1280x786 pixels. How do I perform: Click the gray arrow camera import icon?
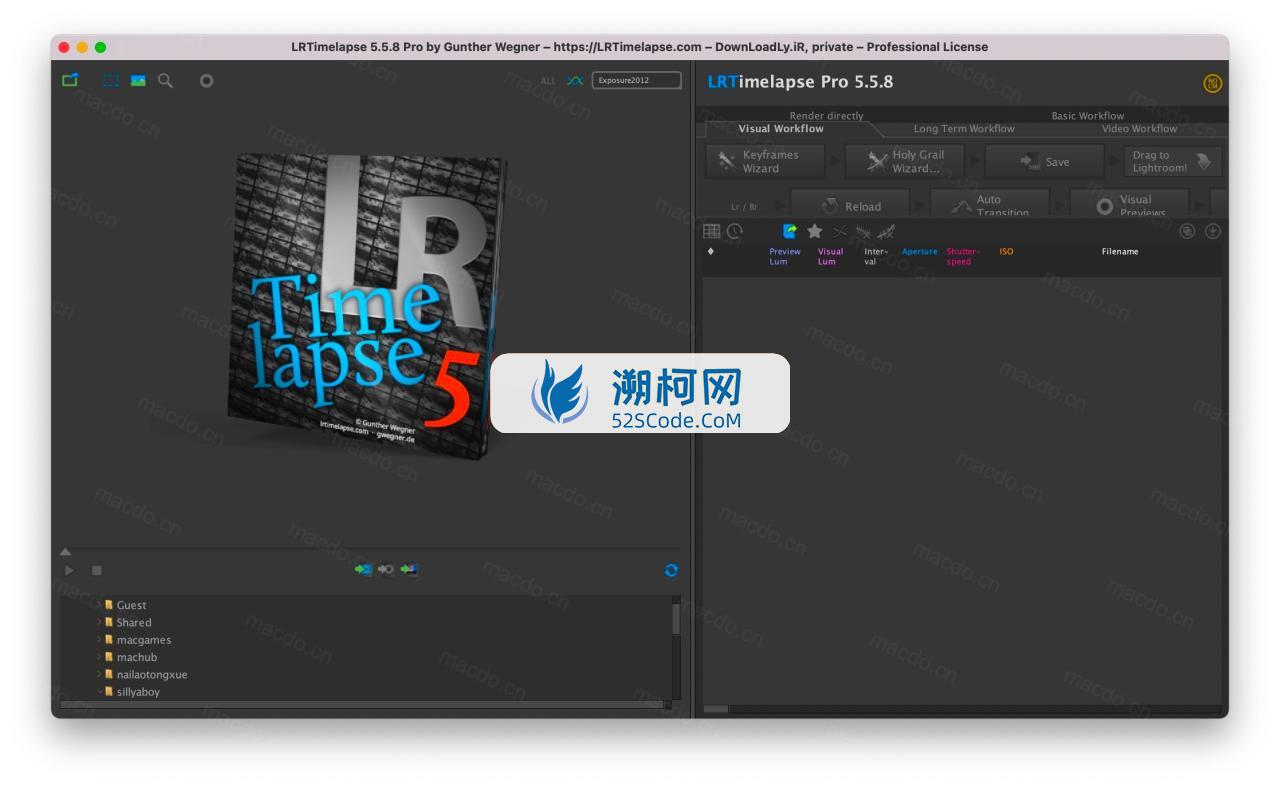pos(386,569)
